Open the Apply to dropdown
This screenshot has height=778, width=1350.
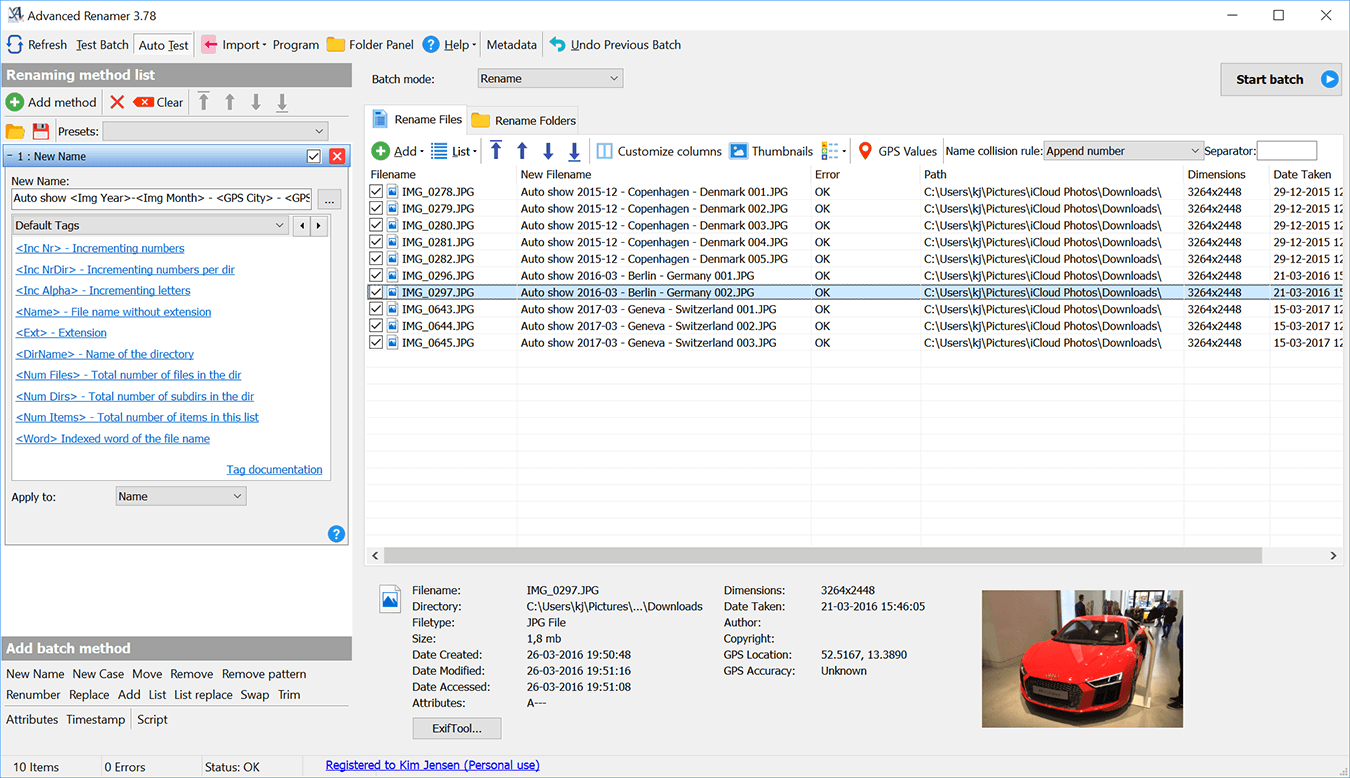pyautogui.click(x=180, y=496)
